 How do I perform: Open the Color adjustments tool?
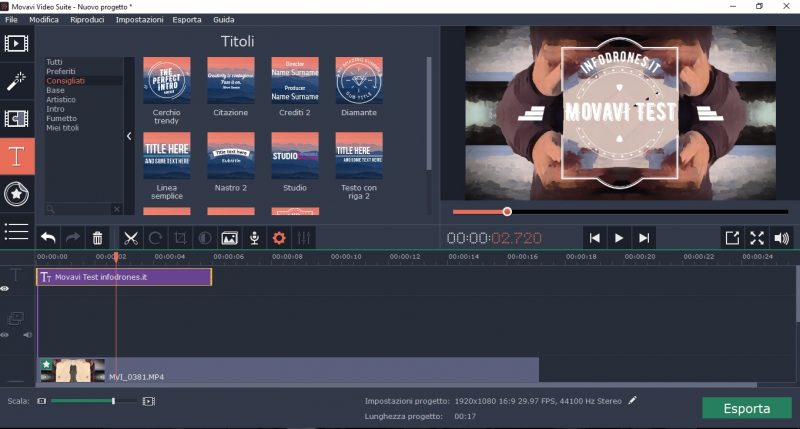[205, 238]
